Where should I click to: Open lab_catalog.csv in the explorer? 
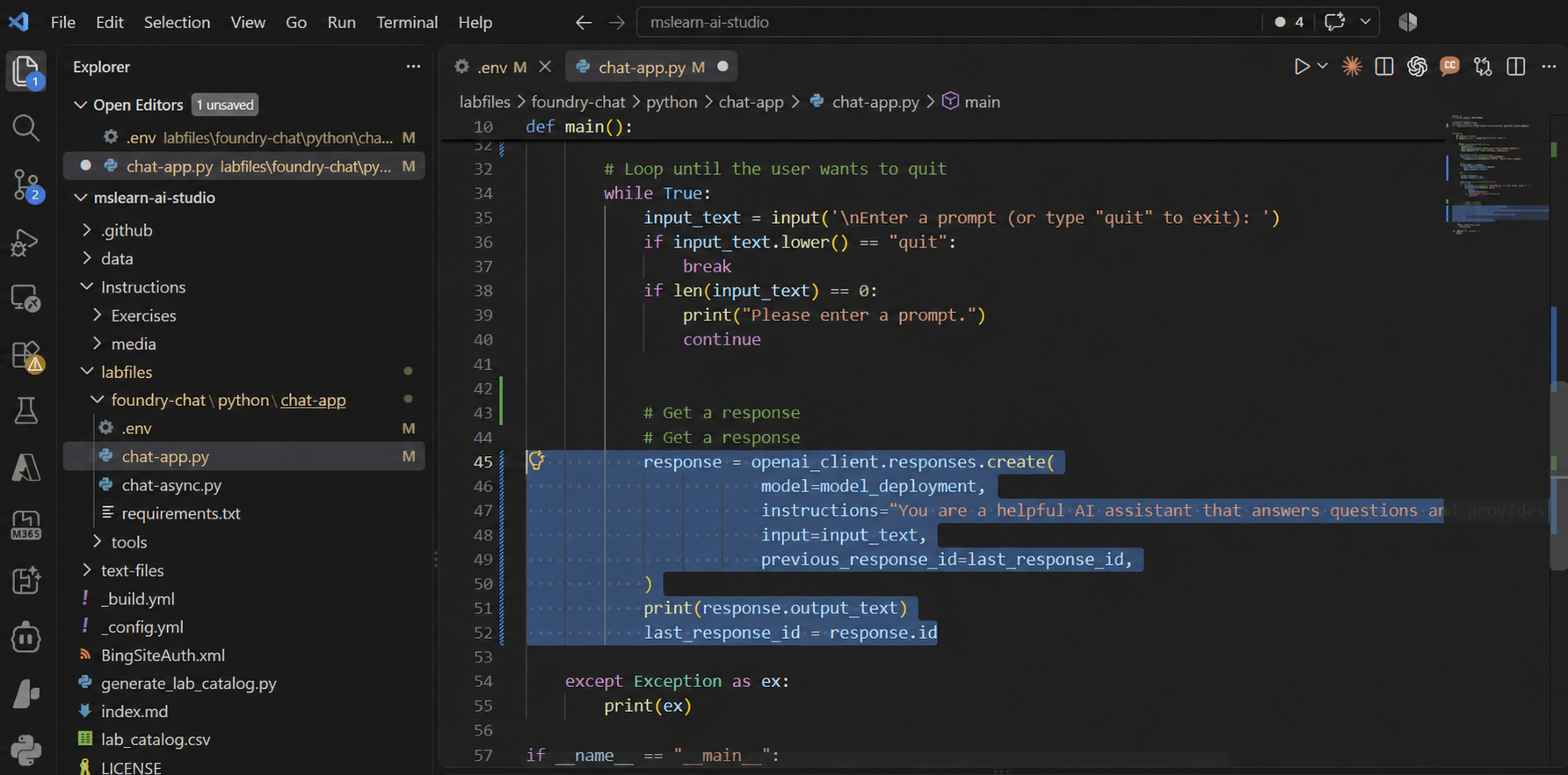point(156,740)
